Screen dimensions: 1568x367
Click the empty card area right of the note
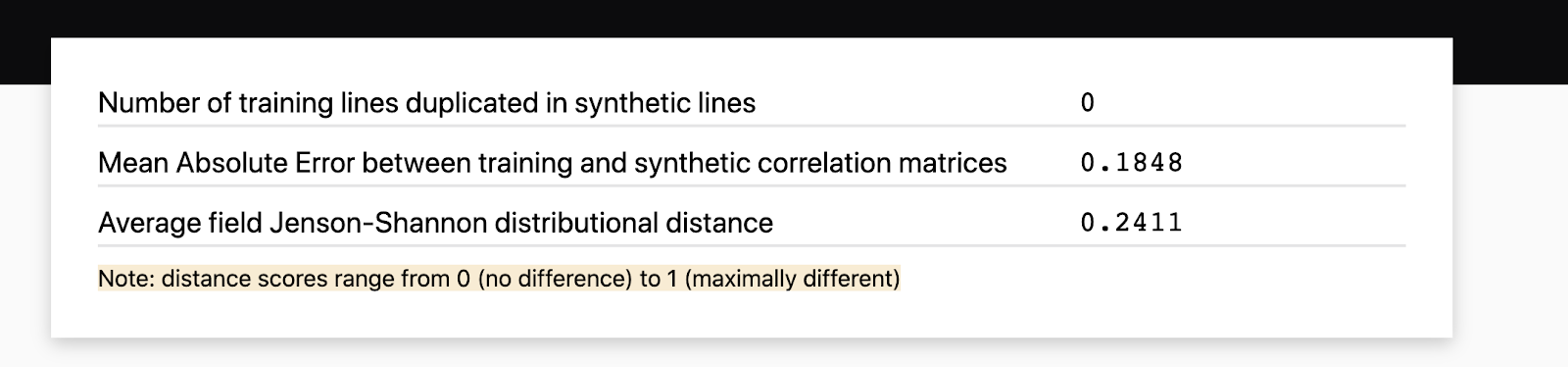pos(1156,280)
